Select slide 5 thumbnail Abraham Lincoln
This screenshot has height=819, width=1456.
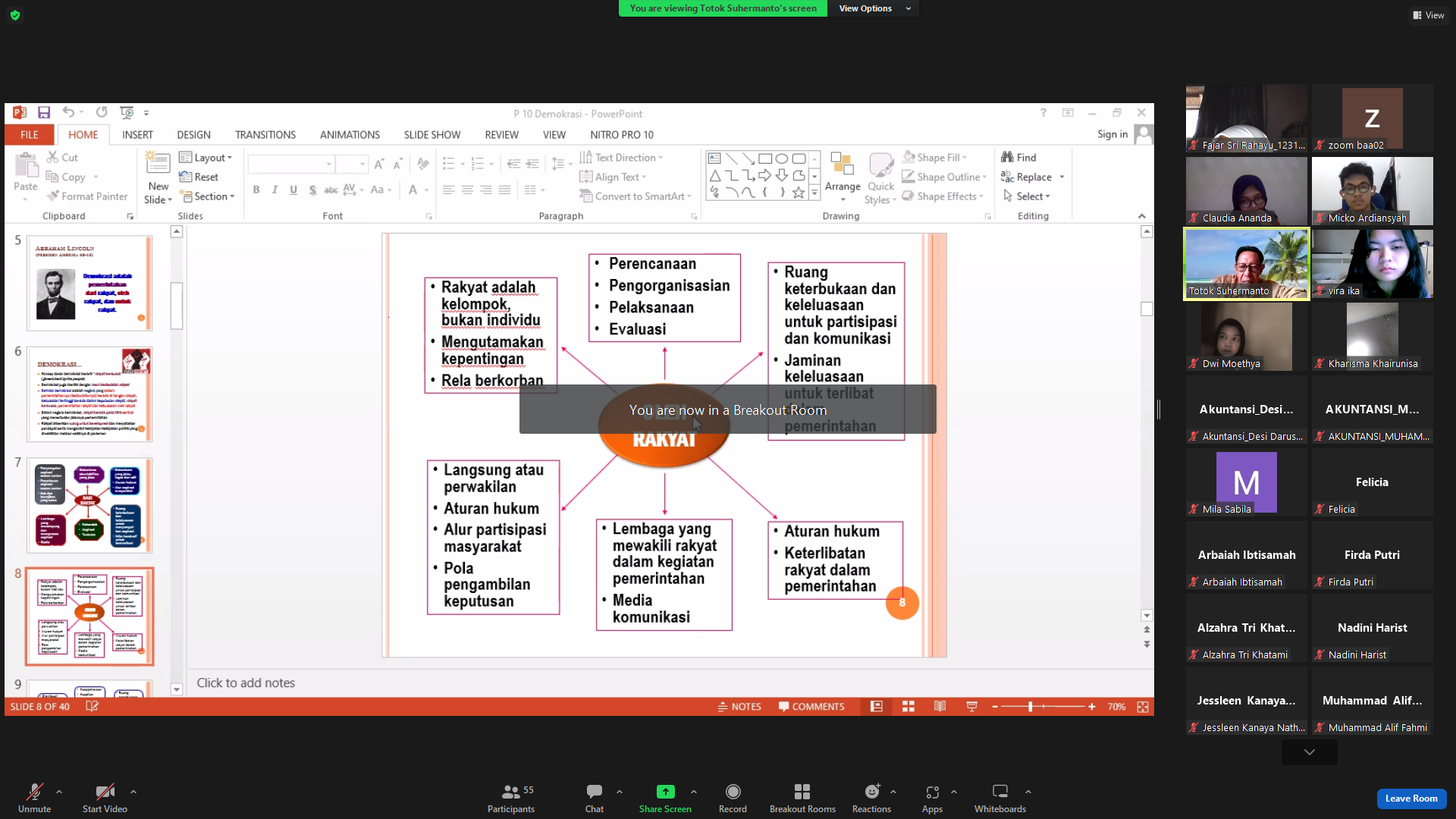pos(89,283)
